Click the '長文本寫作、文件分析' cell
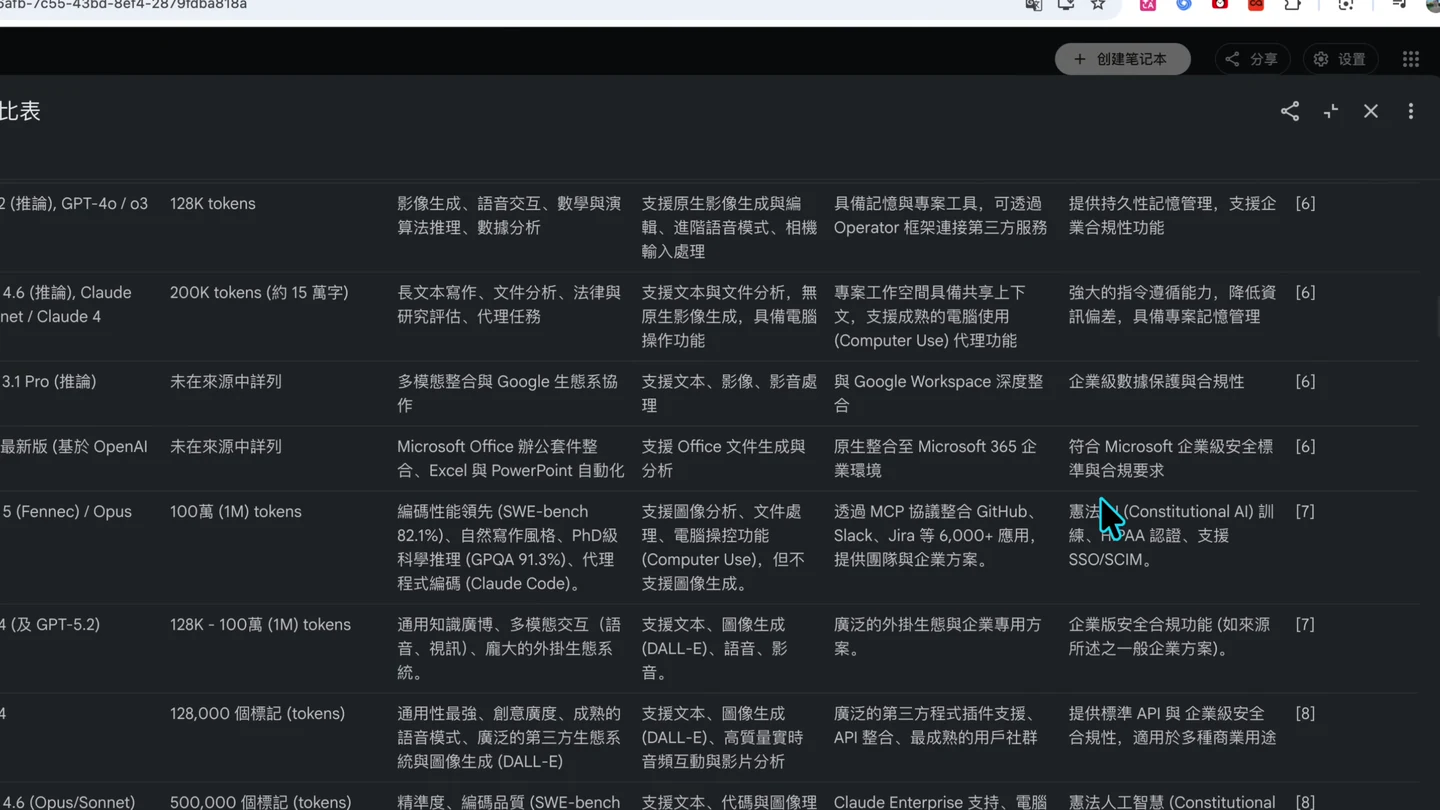The width and height of the screenshot is (1440, 810). pos(509,304)
